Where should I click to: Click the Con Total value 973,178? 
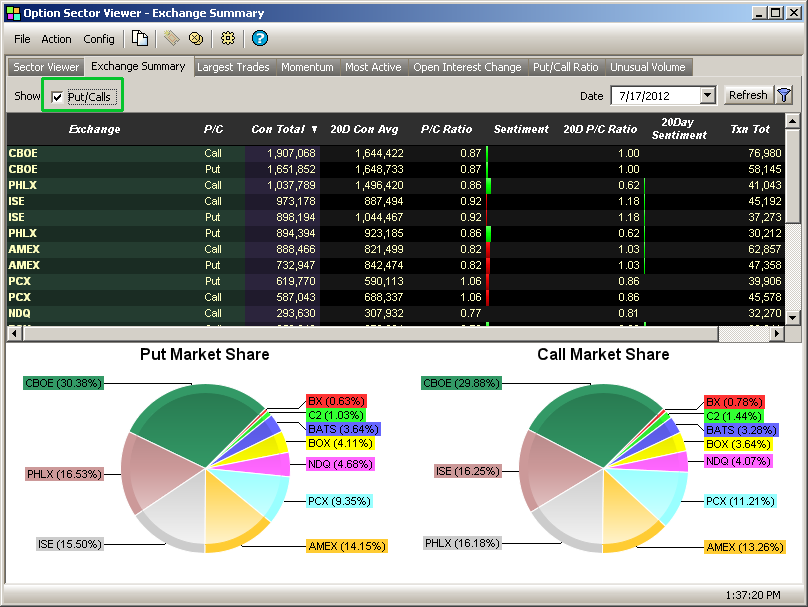click(295, 201)
